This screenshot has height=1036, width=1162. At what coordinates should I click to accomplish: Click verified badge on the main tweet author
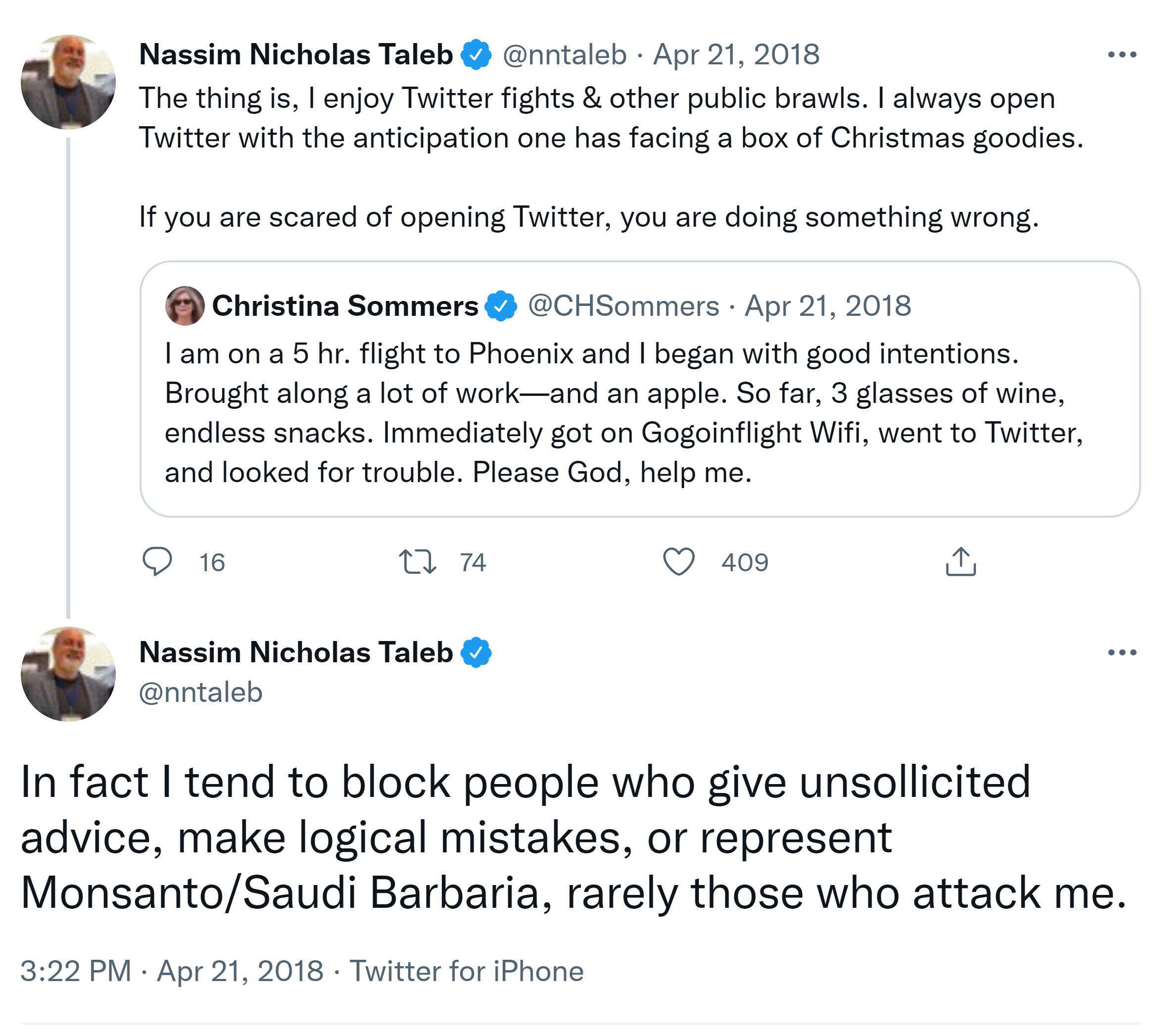coord(476,652)
